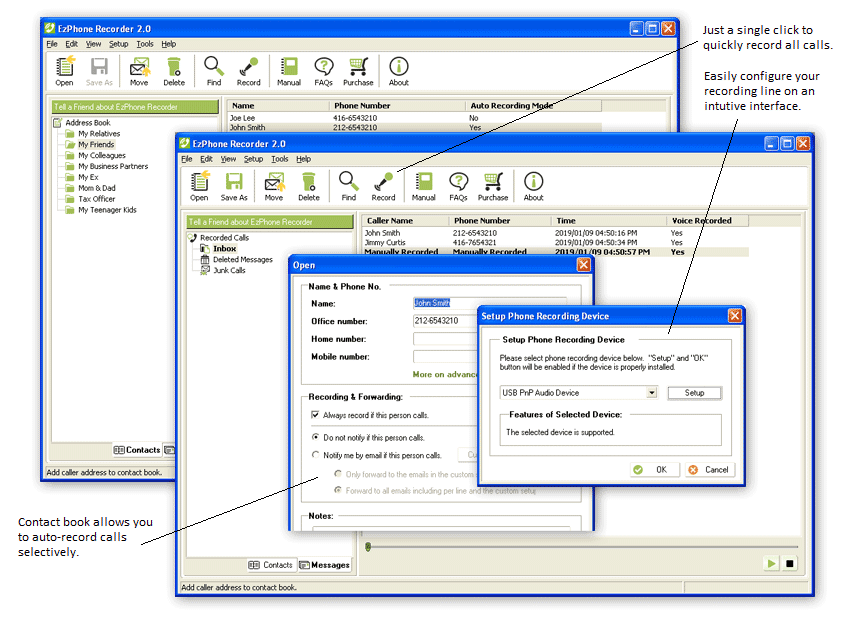
Task: Click Tell a Friend banner in front window
Action: click(x=270, y=222)
